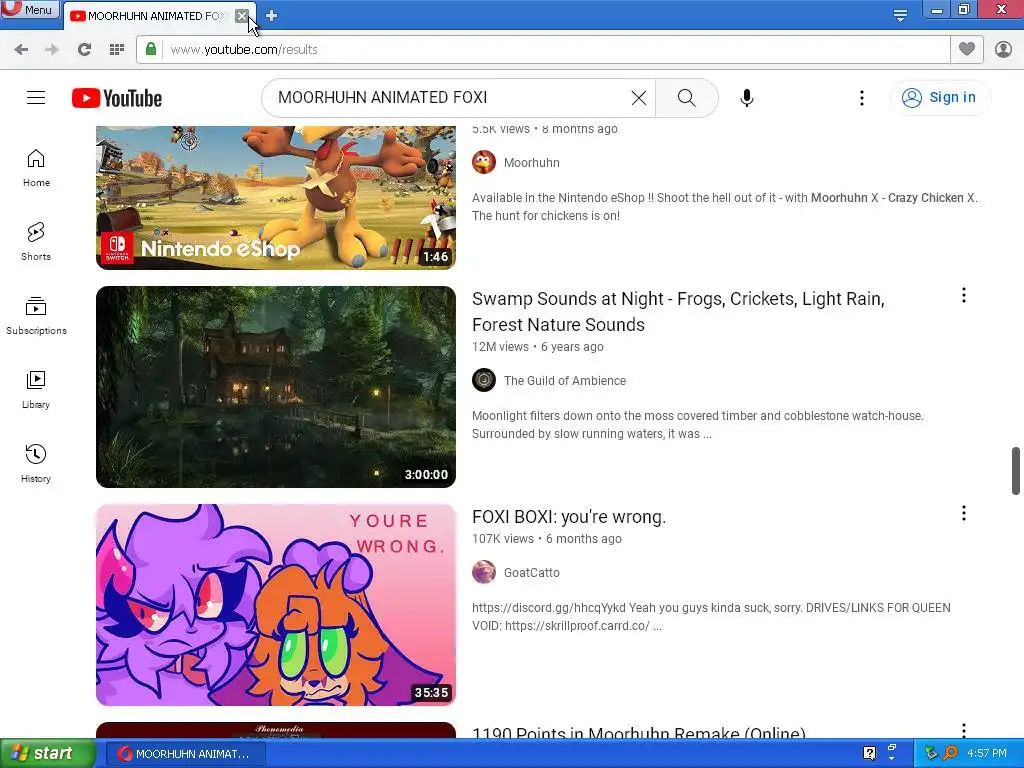Open Home in sidebar
This screenshot has width=1024, height=768.
[x=36, y=168]
